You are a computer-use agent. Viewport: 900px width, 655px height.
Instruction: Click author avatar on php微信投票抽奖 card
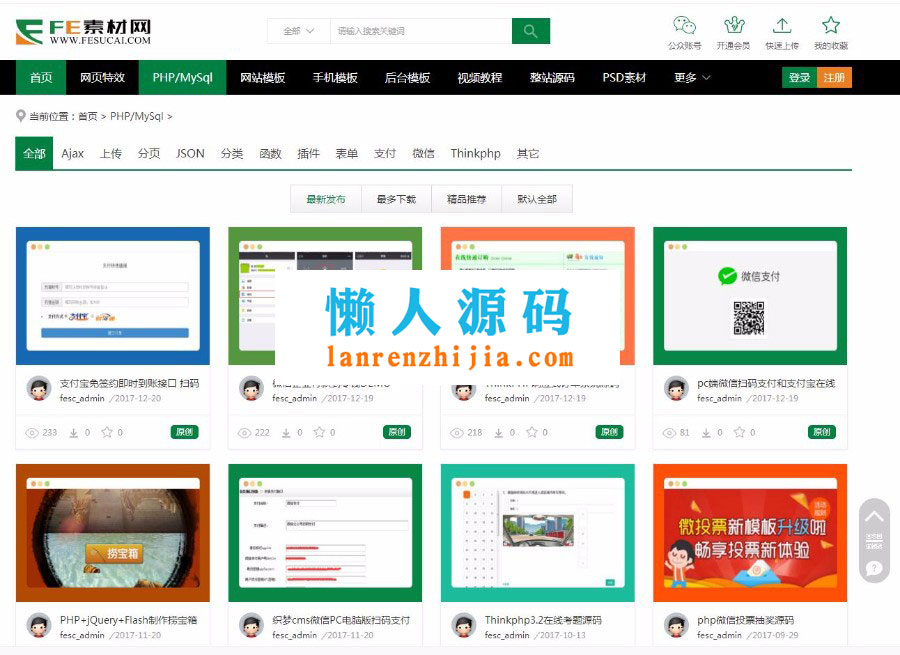click(676, 626)
